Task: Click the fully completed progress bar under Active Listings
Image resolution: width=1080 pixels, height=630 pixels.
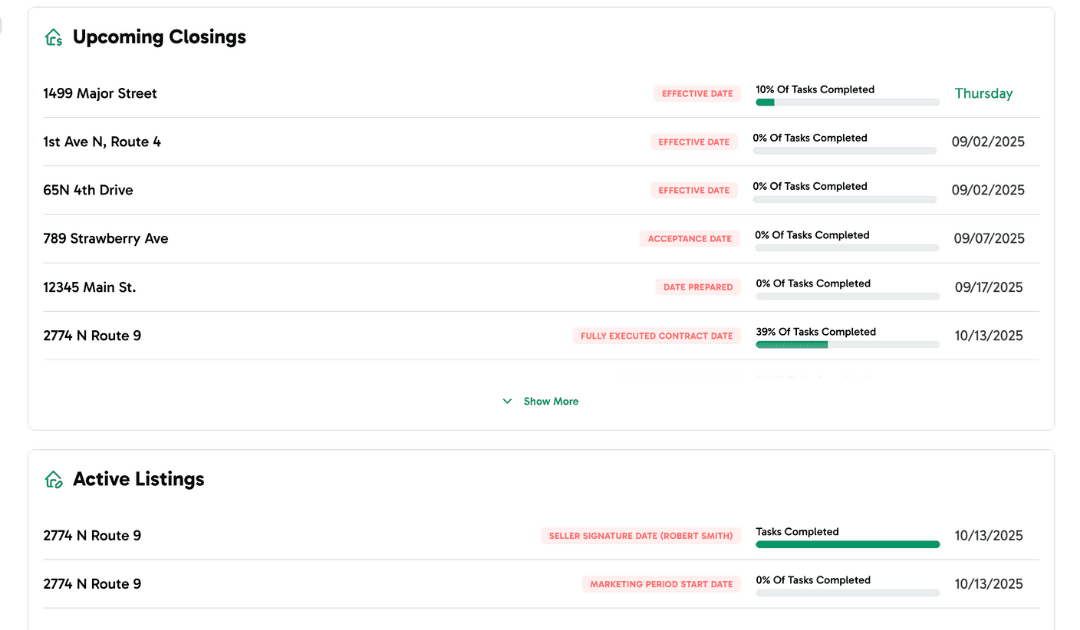Action: [x=847, y=544]
